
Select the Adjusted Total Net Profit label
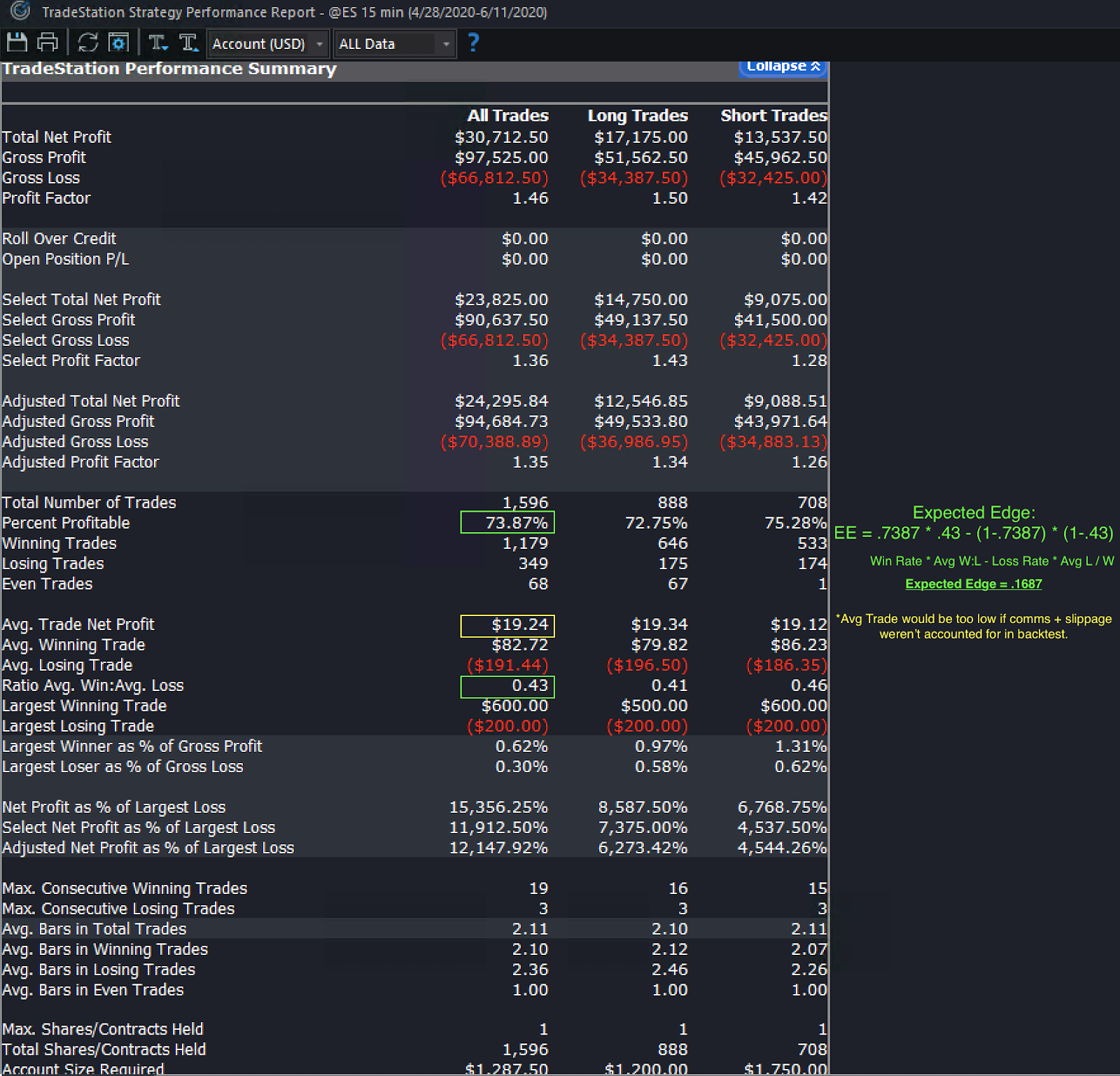(91, 401)
